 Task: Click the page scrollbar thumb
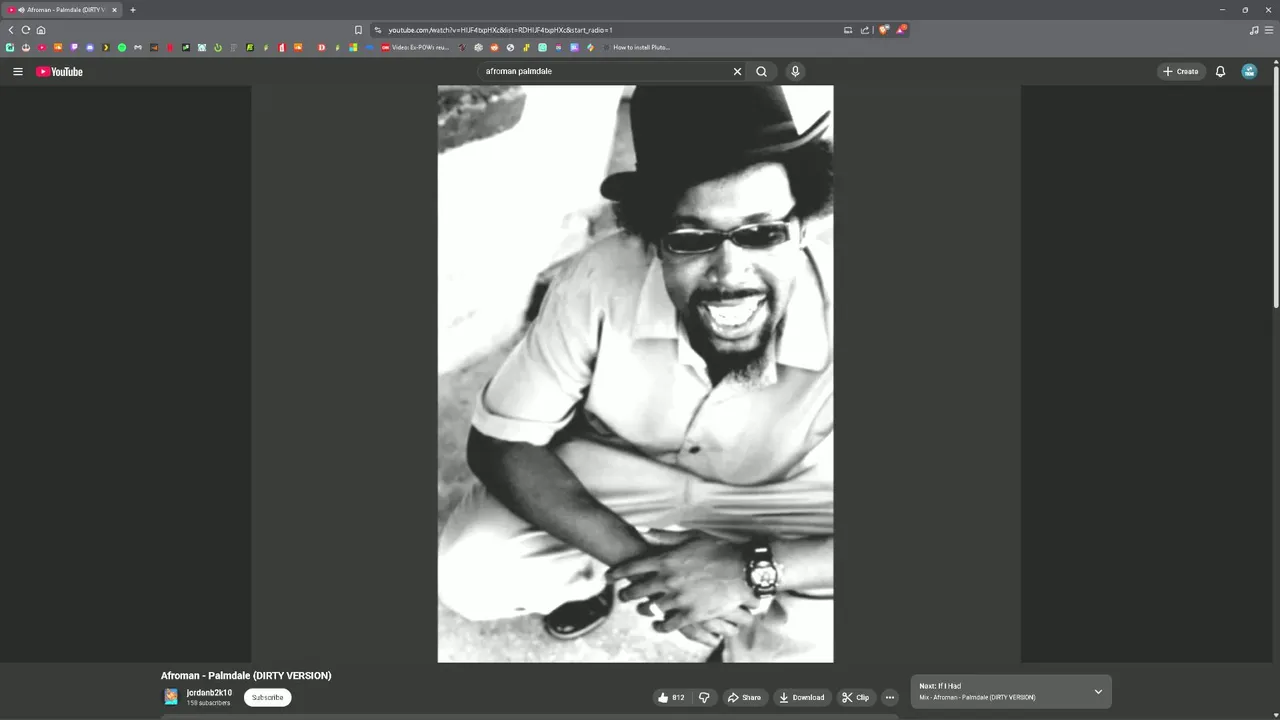[x=1275, y=186]
